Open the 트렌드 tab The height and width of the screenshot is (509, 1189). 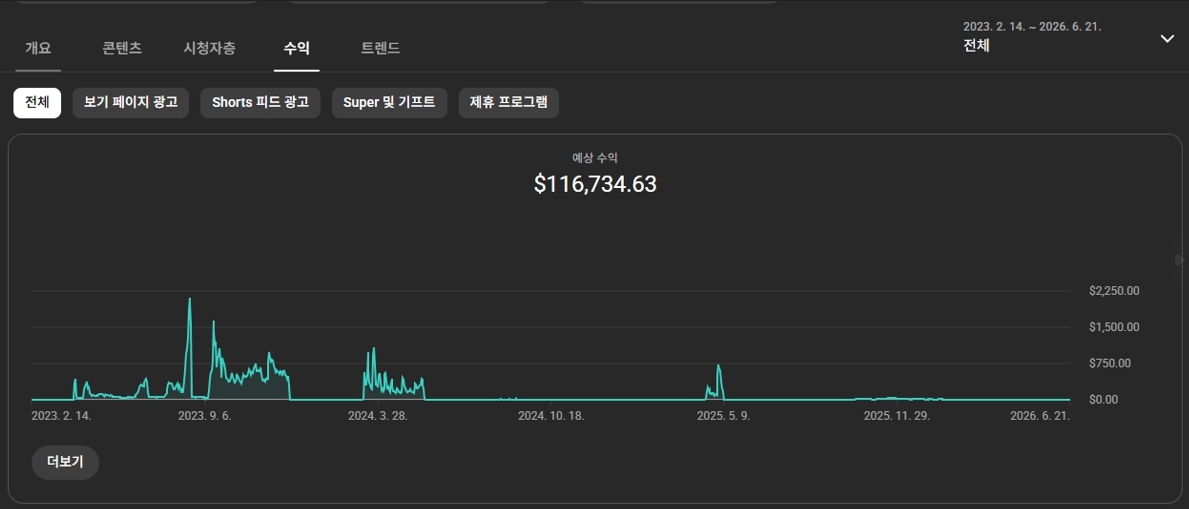[x=381, y=49]
